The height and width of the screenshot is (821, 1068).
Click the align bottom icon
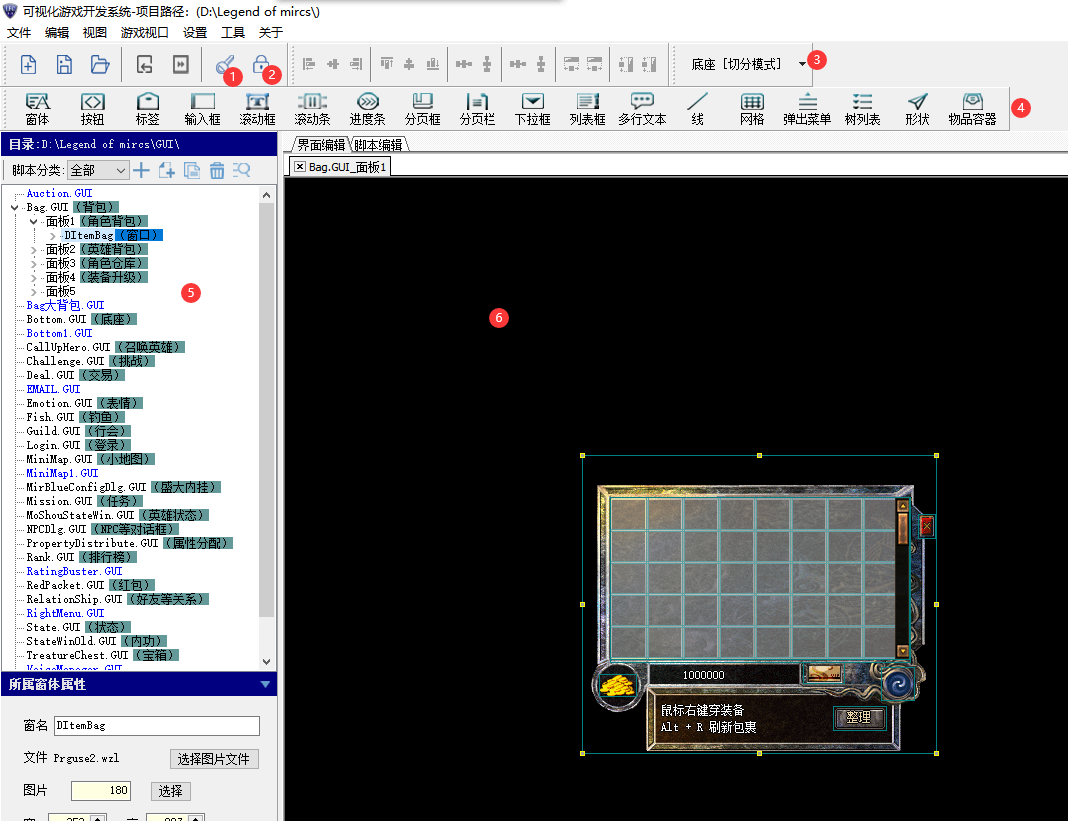pyautogui.click(x=433, y=64)
